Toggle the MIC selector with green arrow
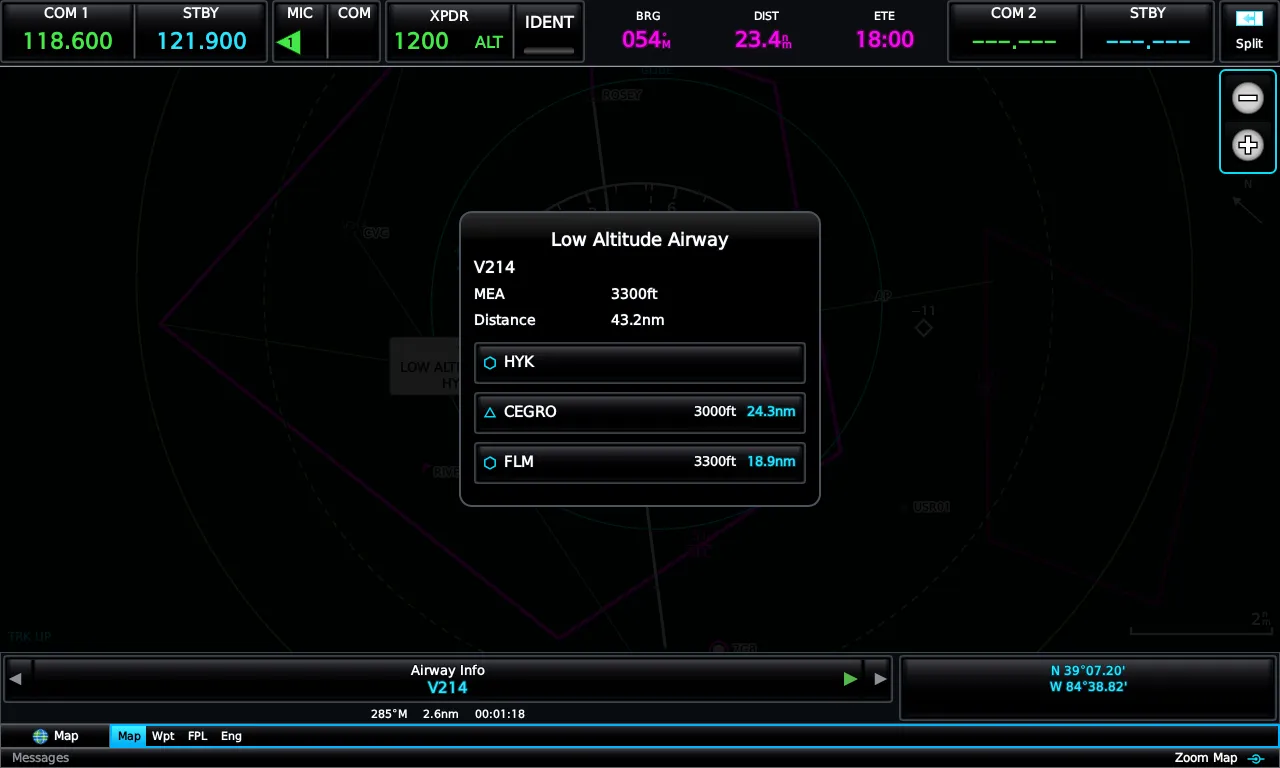Image resolution: width=1280 pixels, height=768 pixels. tap(299, 32)
